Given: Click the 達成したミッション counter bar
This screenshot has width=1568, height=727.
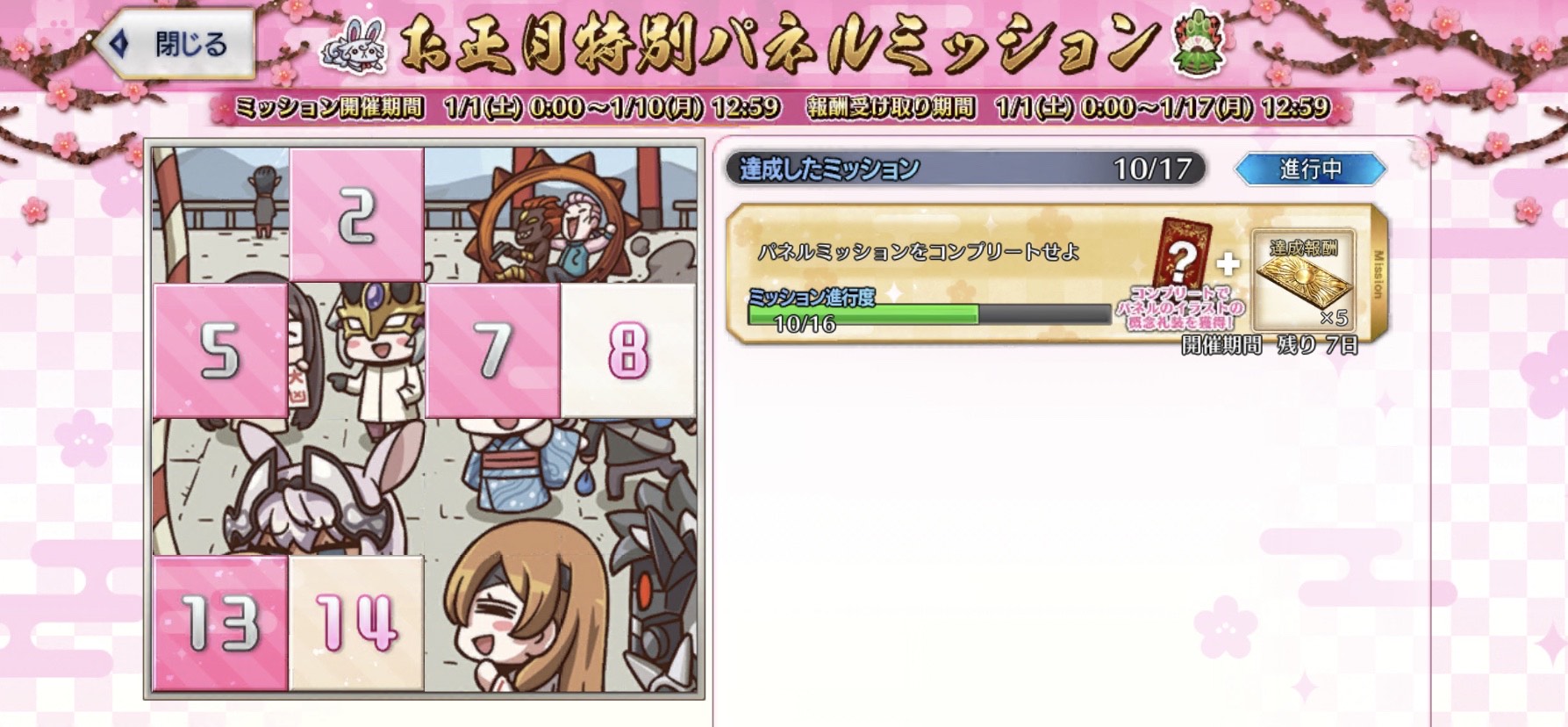Looking at the screenshot, I should pyautogui.click(x=965, y=169).
